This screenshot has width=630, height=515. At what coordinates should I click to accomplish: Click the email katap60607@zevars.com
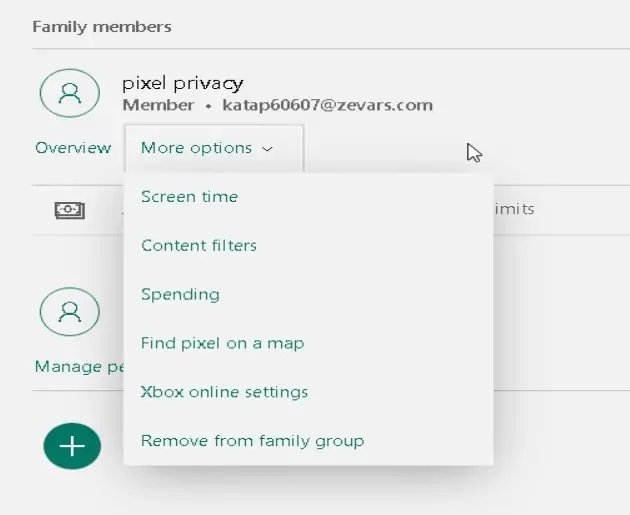pos(327,105)
